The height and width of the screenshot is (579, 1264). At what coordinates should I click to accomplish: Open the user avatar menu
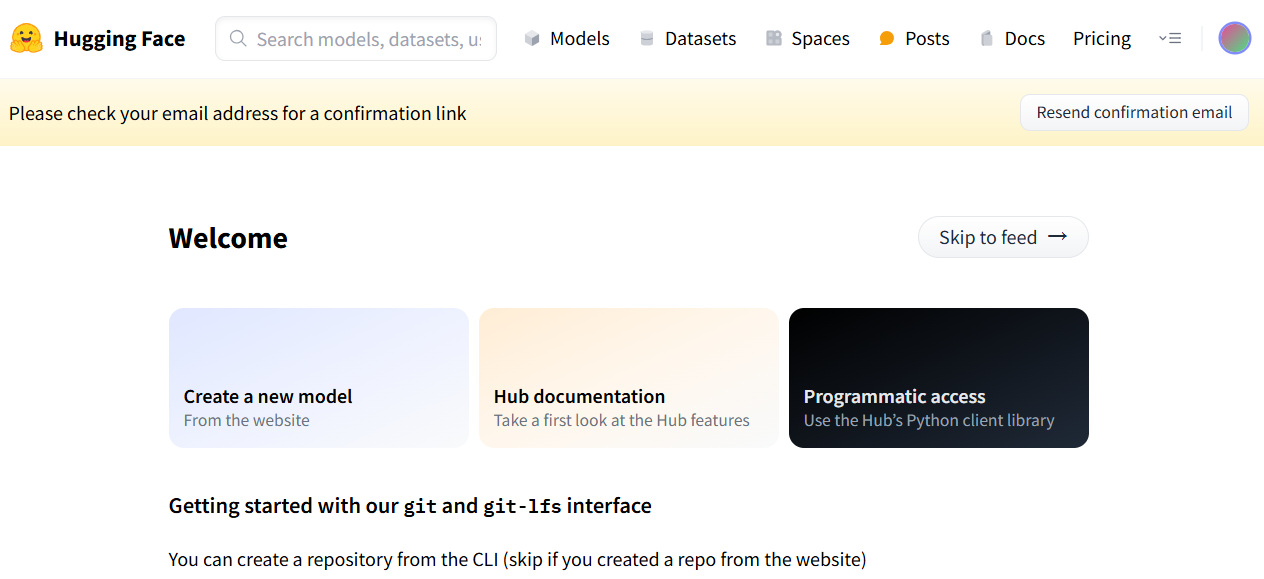coord(1235,38)
